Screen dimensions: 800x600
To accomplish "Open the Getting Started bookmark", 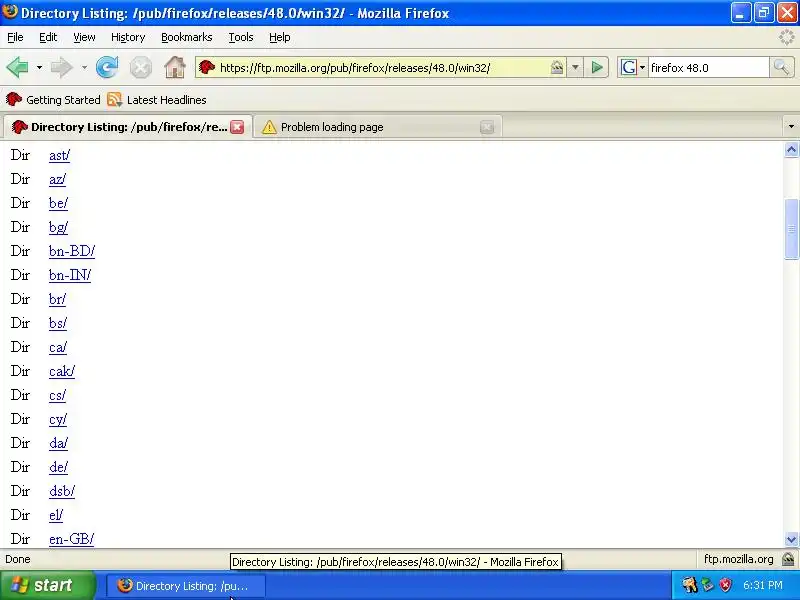I will coord(53,100).
